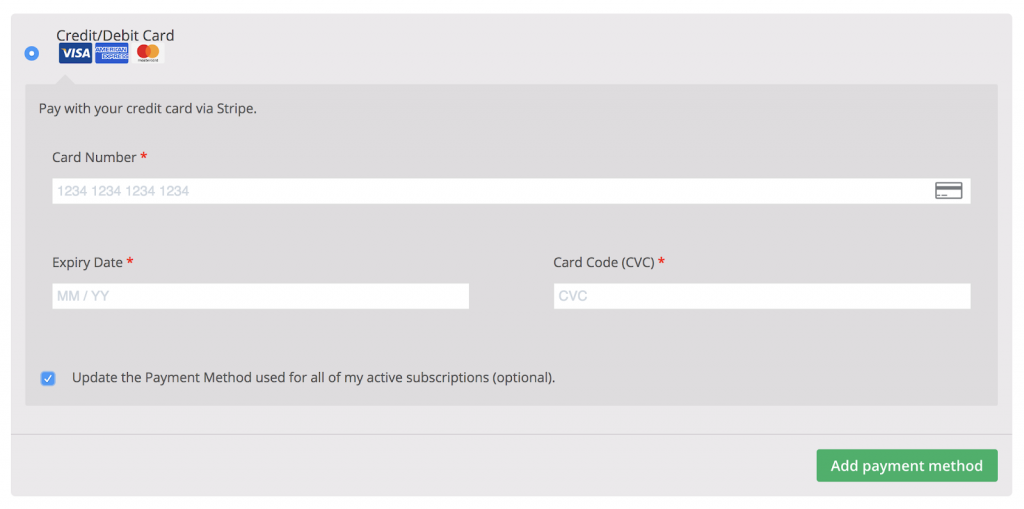This screenshot has height=509, width=1024.
Task: Focus the CVC card code field
Action: [x=761, y=296]
